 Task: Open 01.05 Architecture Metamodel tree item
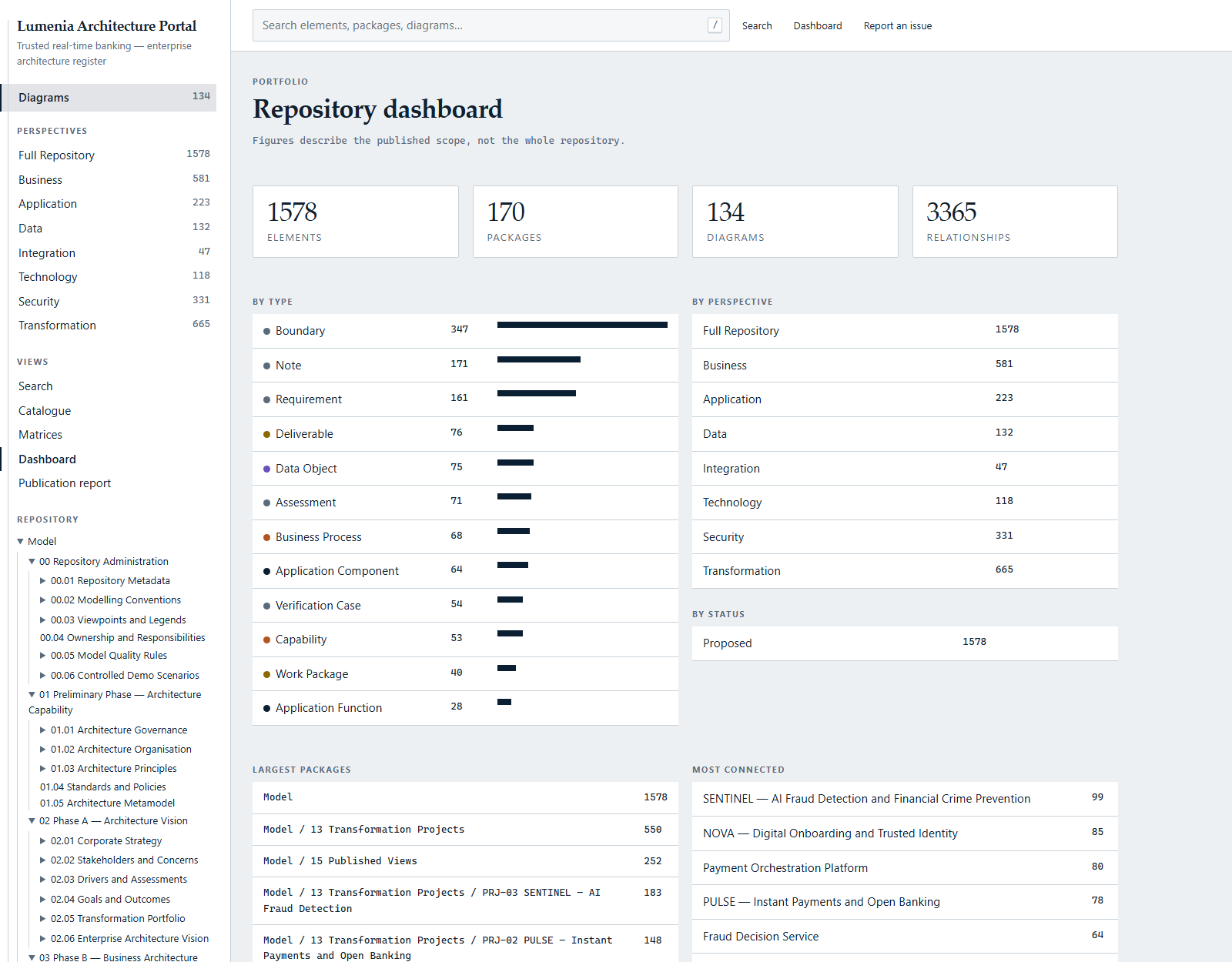(107, 803)
